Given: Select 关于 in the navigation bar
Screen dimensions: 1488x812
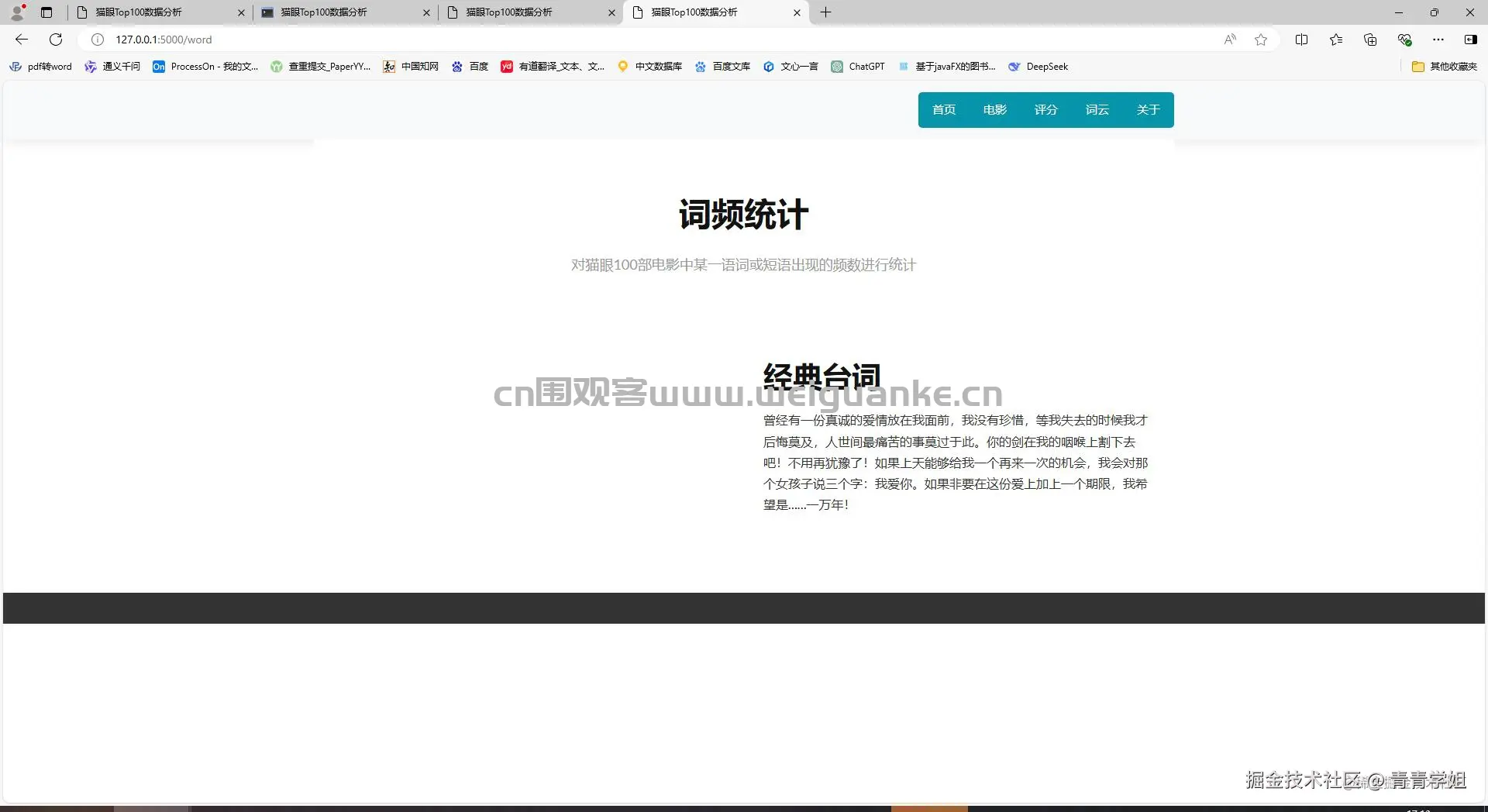Looking at the screenshot, I should tap(1149, 110).
